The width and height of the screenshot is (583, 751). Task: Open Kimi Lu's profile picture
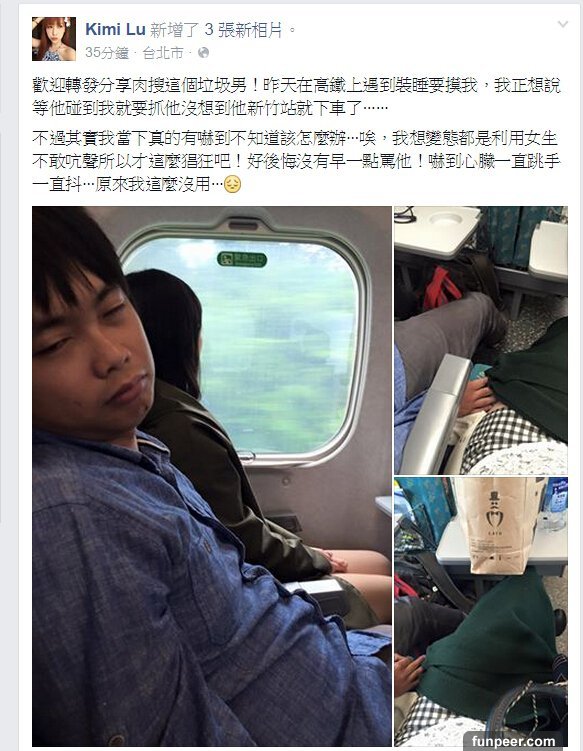[54, 39]
